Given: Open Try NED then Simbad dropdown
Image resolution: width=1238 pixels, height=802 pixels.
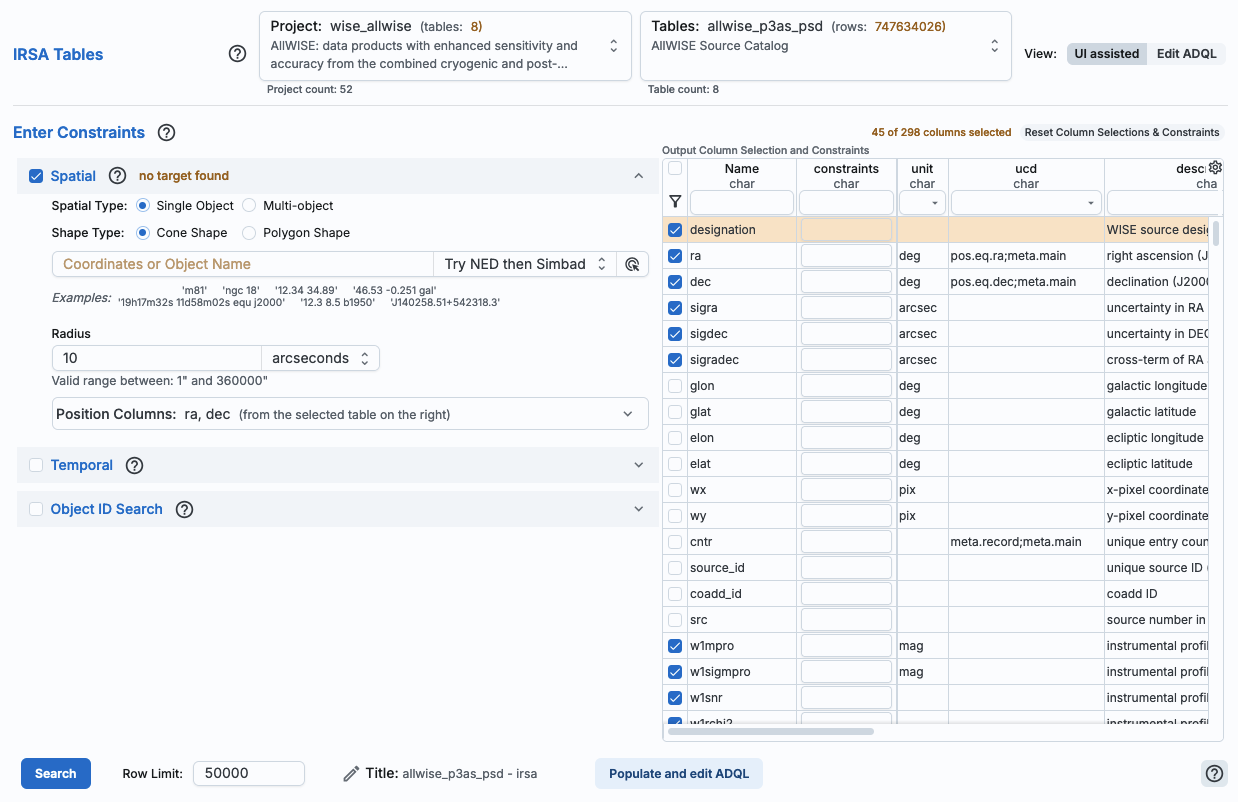Looking at the screenshot, I should coord(525,264).
